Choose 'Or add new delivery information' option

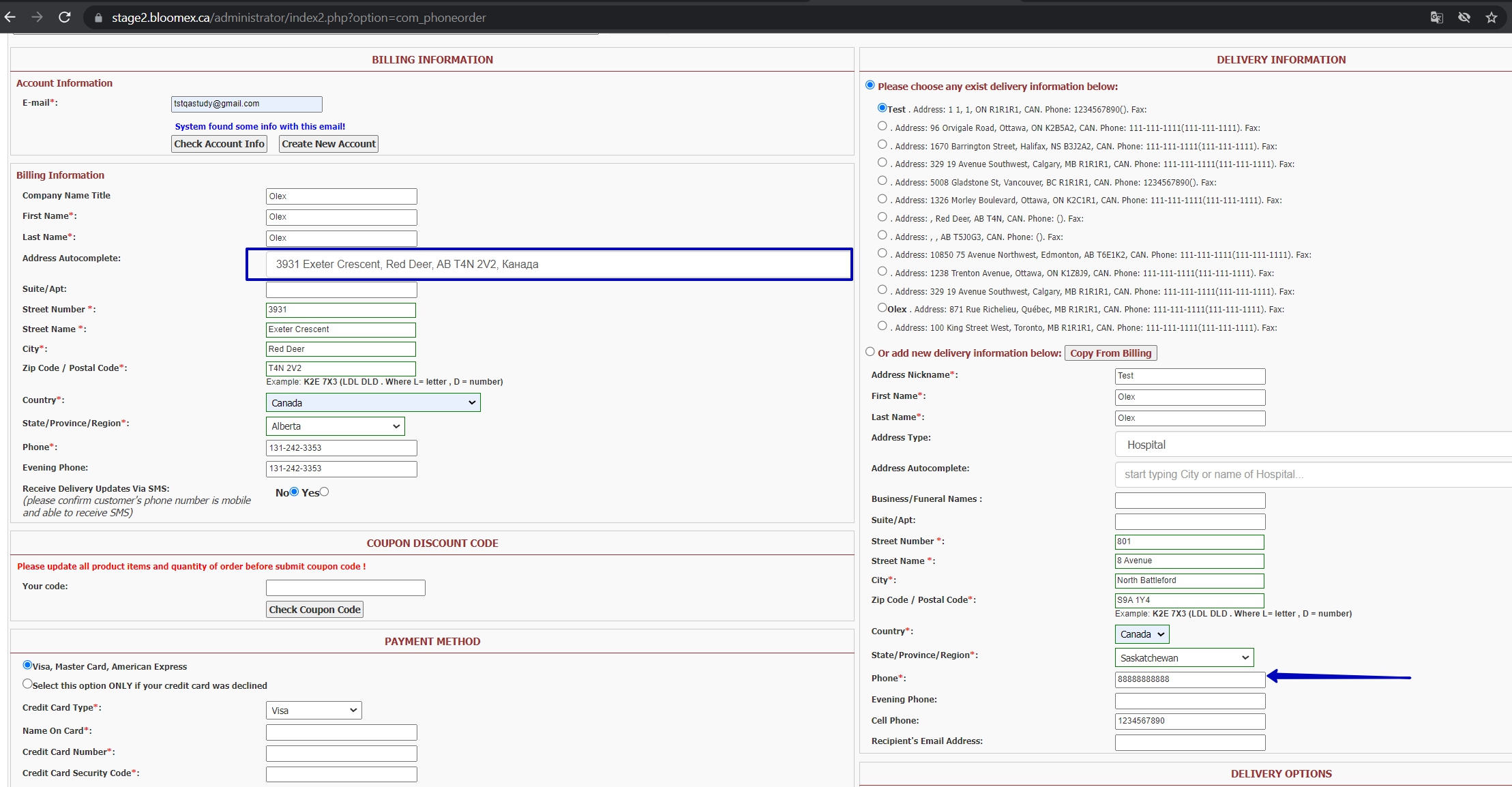pos(870,352)
